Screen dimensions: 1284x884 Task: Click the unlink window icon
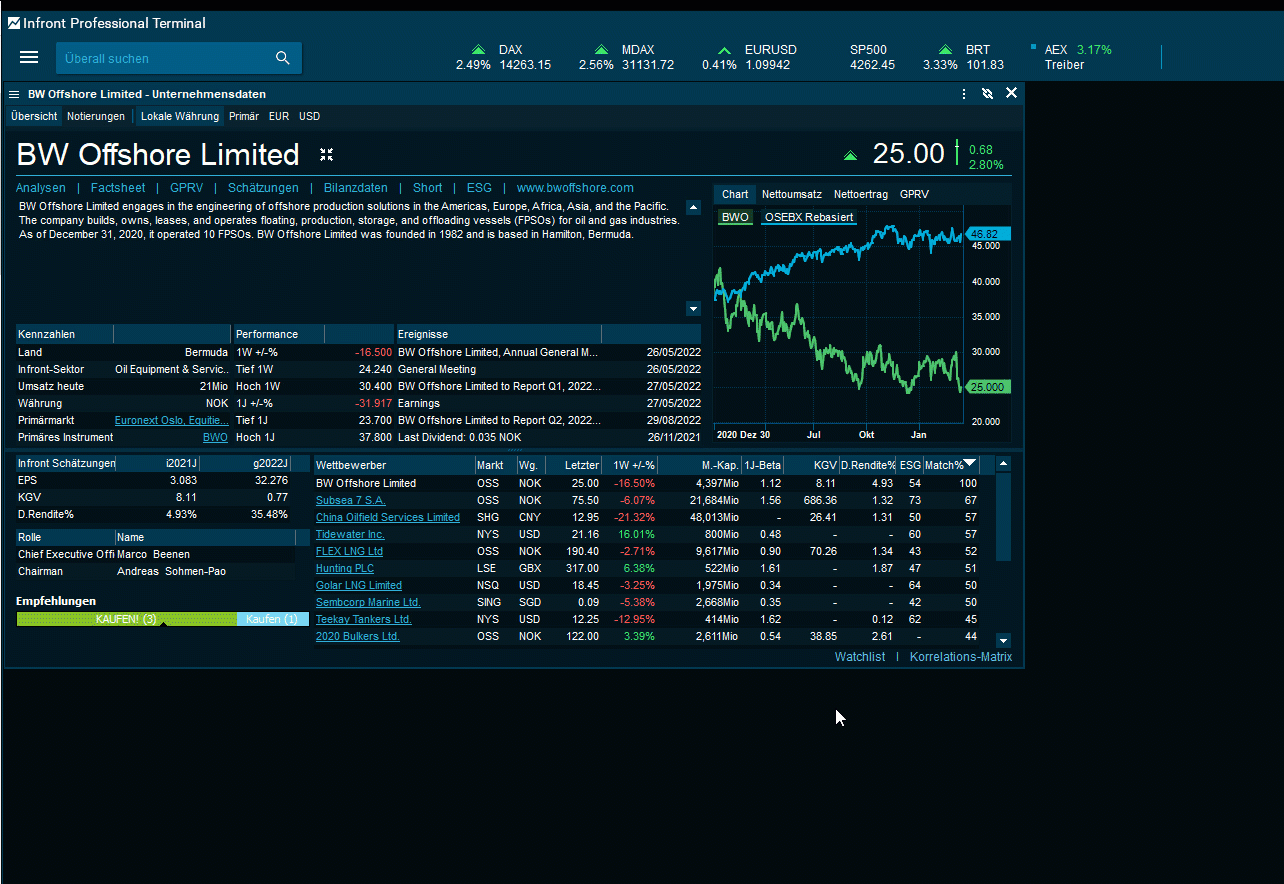pyautogui.click(x=988, y=94)
